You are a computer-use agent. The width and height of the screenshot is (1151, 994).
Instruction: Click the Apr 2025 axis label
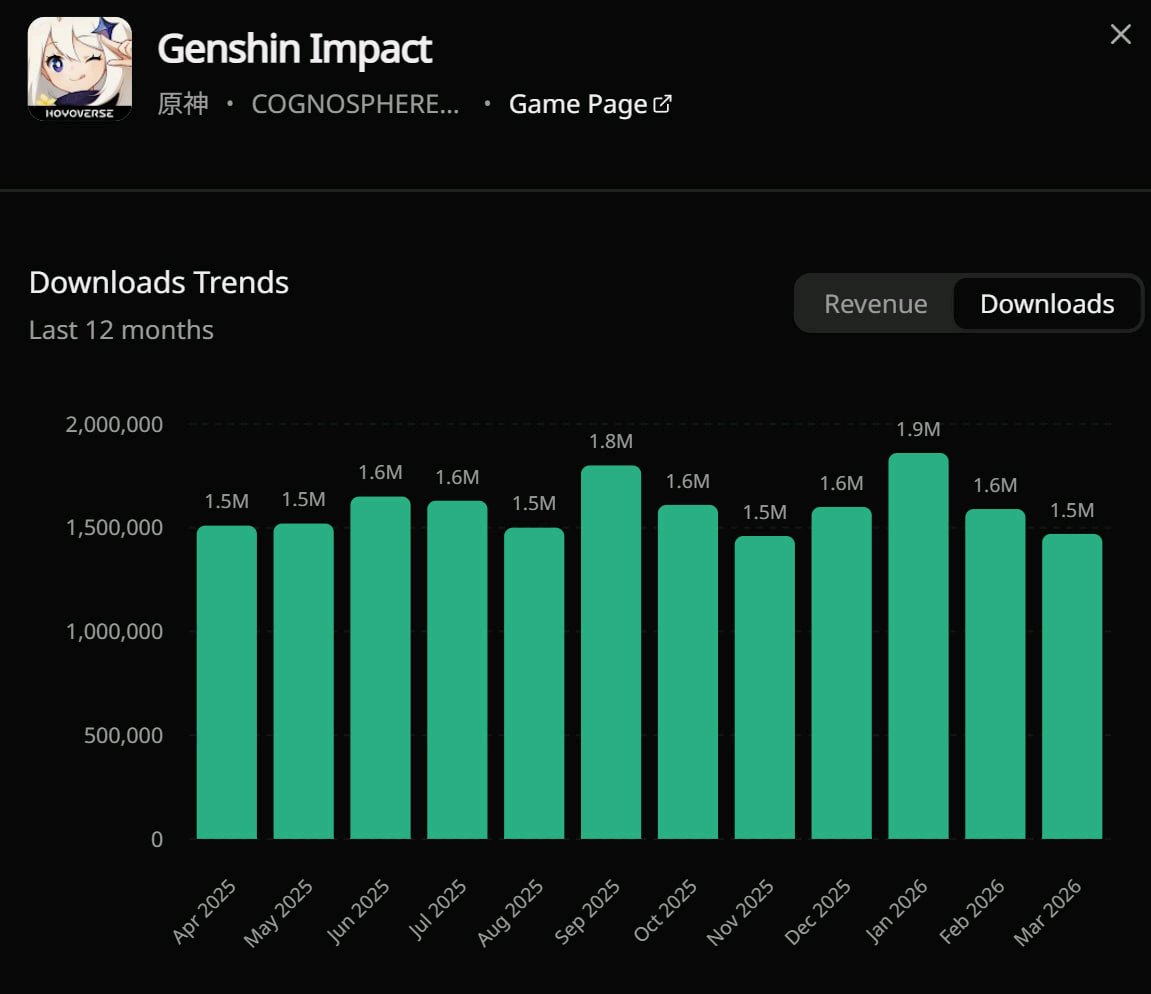click(204, 911)
